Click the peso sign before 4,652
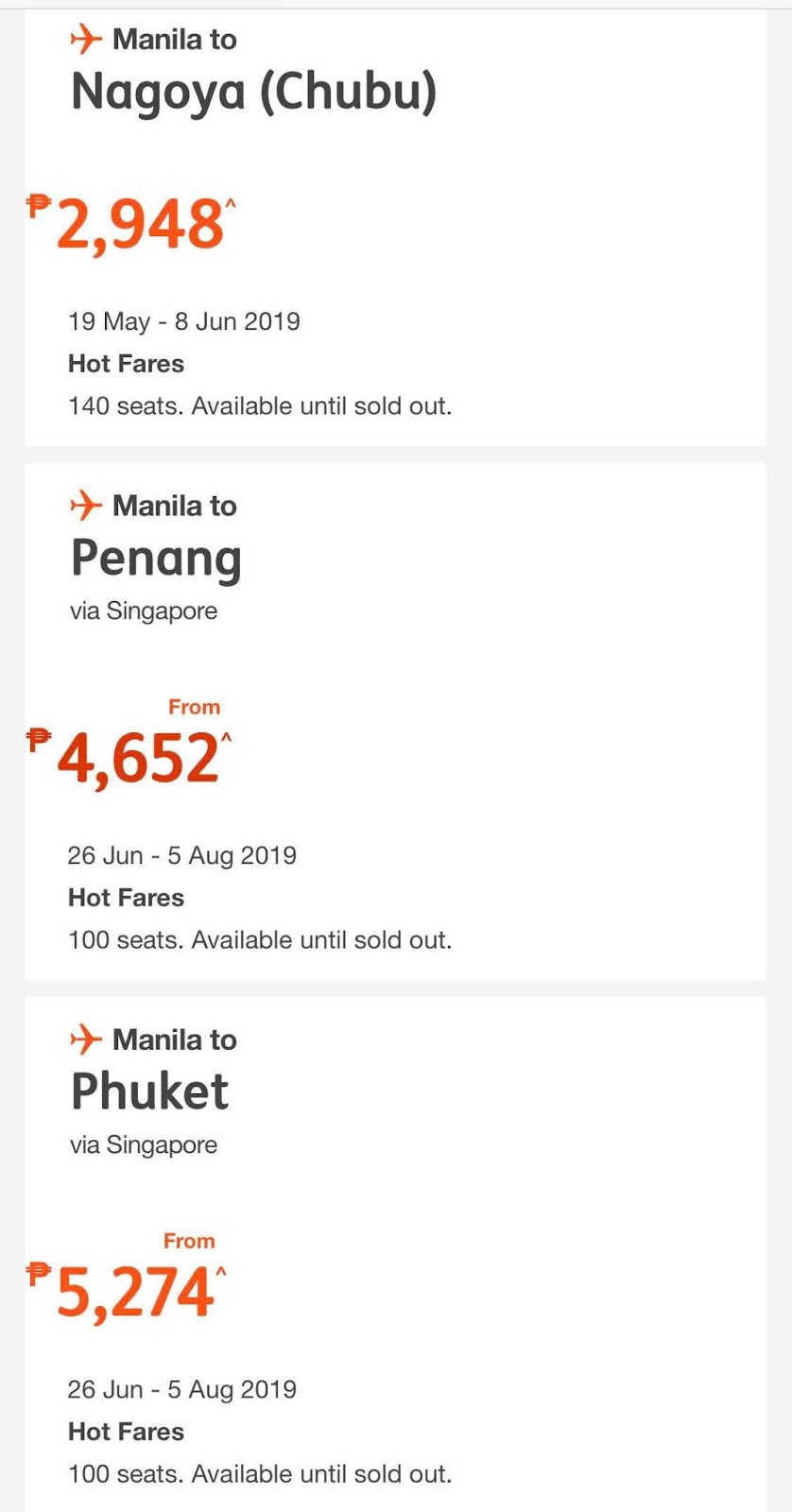 (x=39, y=738)
